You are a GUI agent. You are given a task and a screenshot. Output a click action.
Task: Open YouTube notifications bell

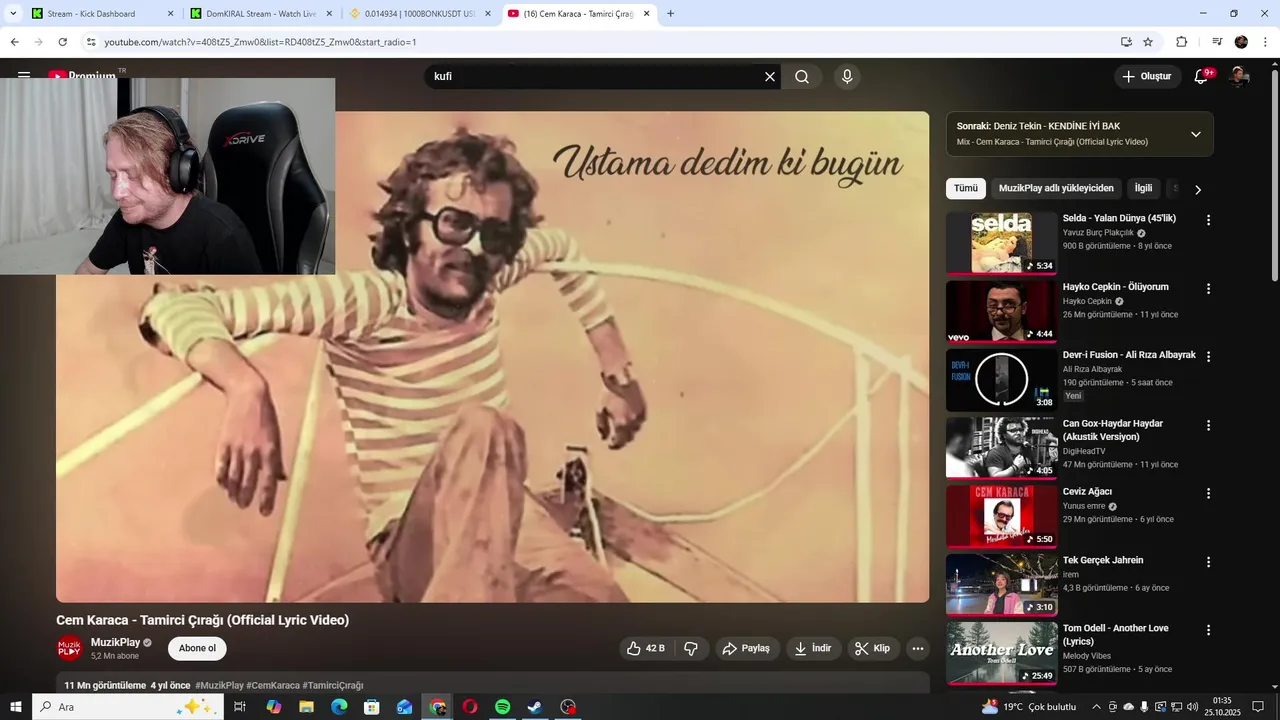click(x=1202, y=76)
